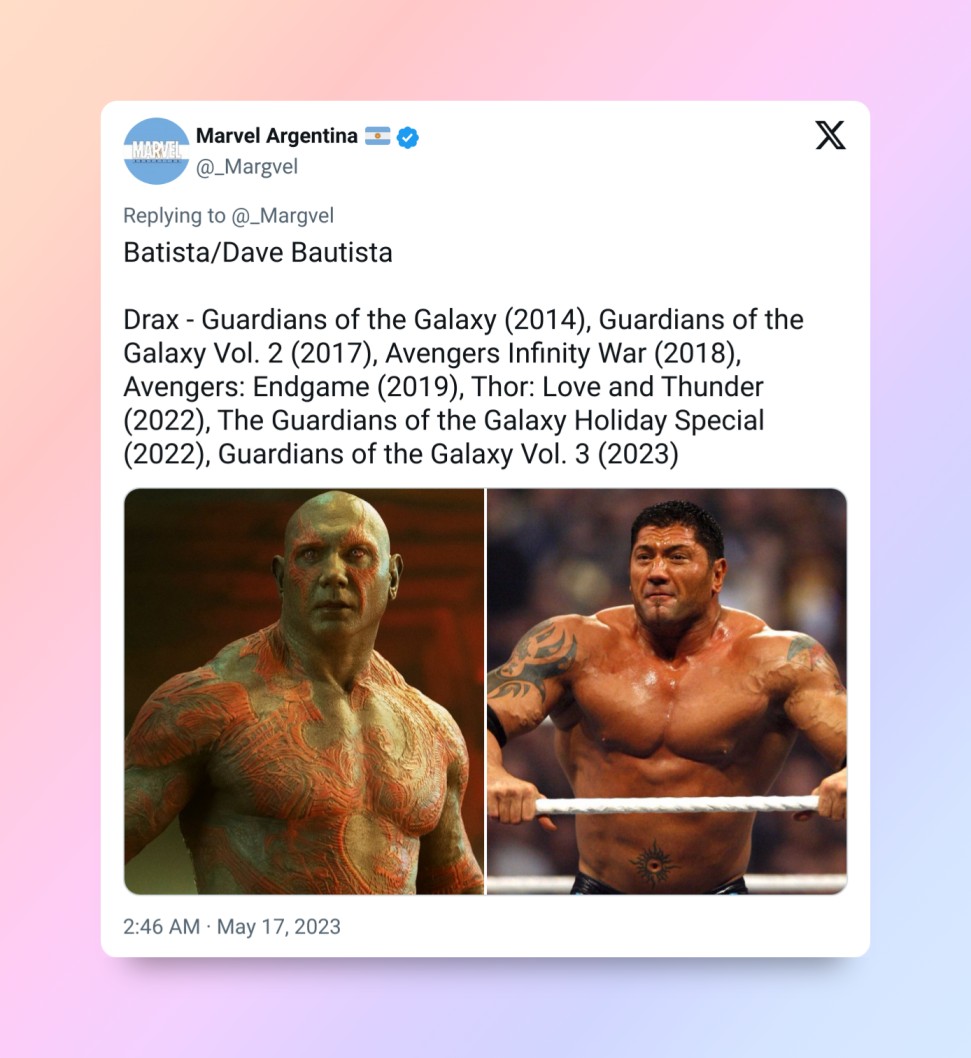Click the 2:46 AM timestamp

(161, 926)
